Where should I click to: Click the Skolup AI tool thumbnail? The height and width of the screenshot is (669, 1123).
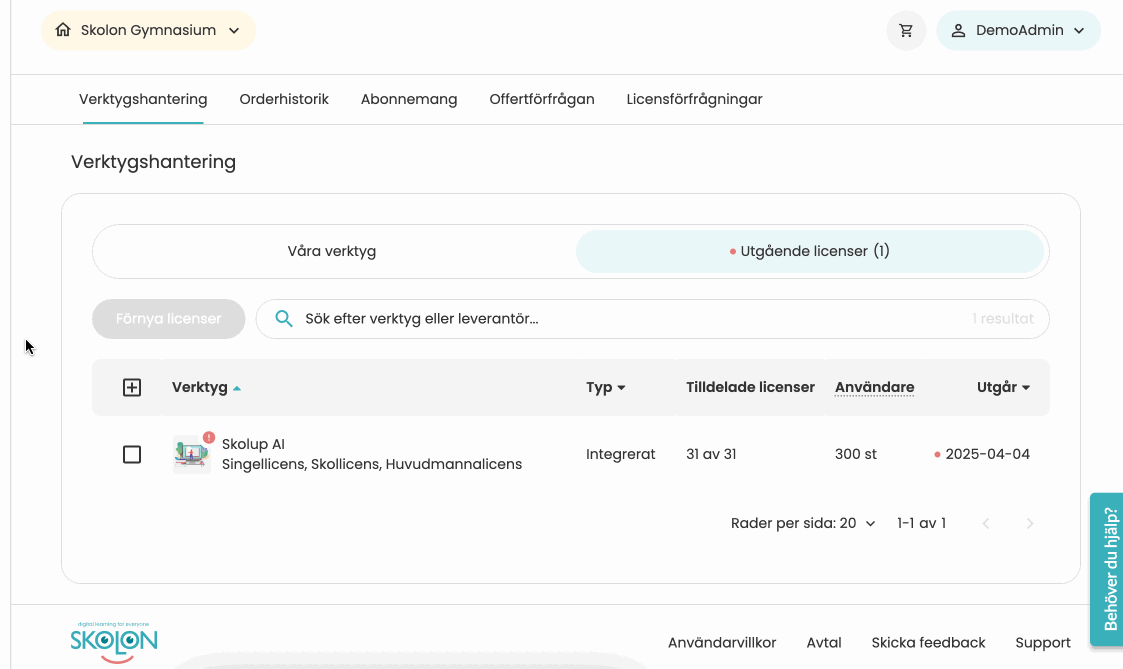pyautogui.click(x=191, y=454)
